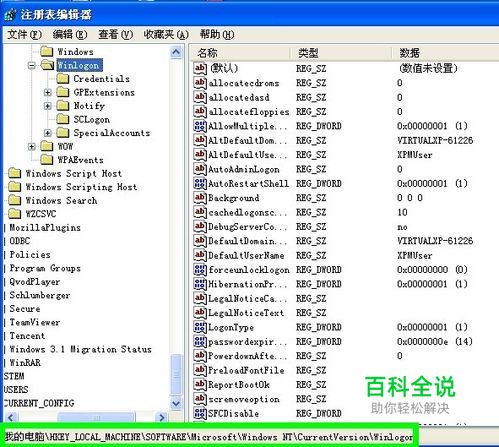Click tree pane scroll left arrow

11,417
